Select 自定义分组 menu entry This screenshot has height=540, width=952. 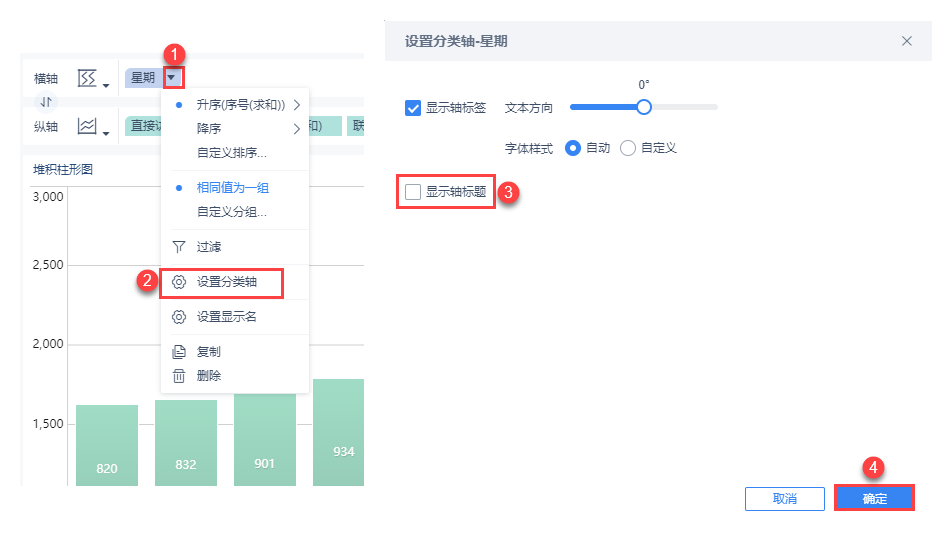(231, 212)
